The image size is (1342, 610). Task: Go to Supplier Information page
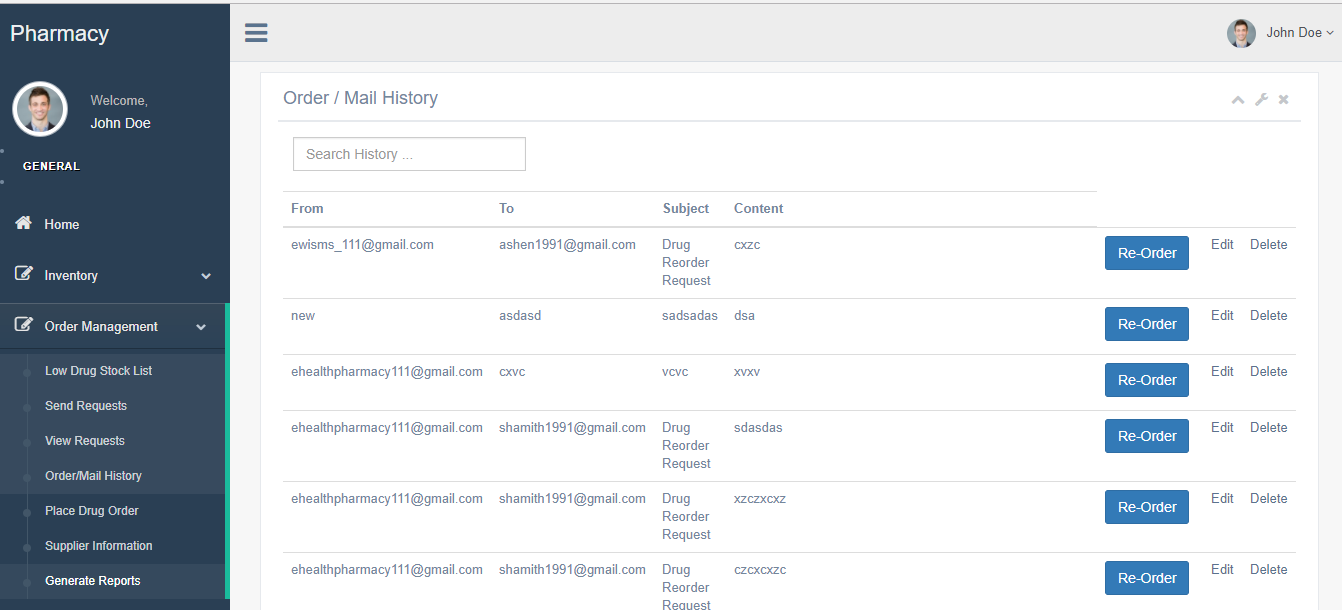coord(98,546)
